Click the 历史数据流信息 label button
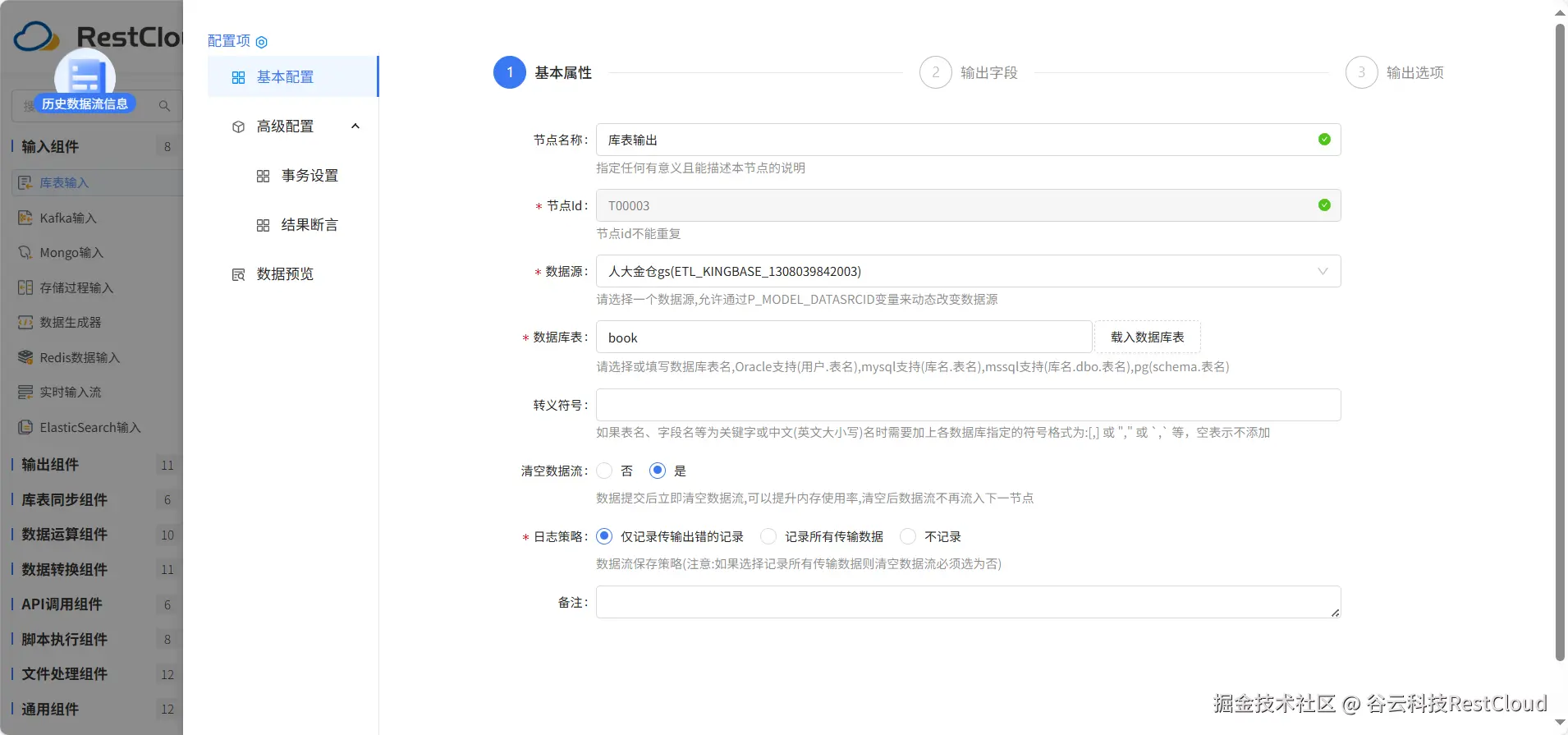This screenshot has width=1568, height=735. [85, 103]
